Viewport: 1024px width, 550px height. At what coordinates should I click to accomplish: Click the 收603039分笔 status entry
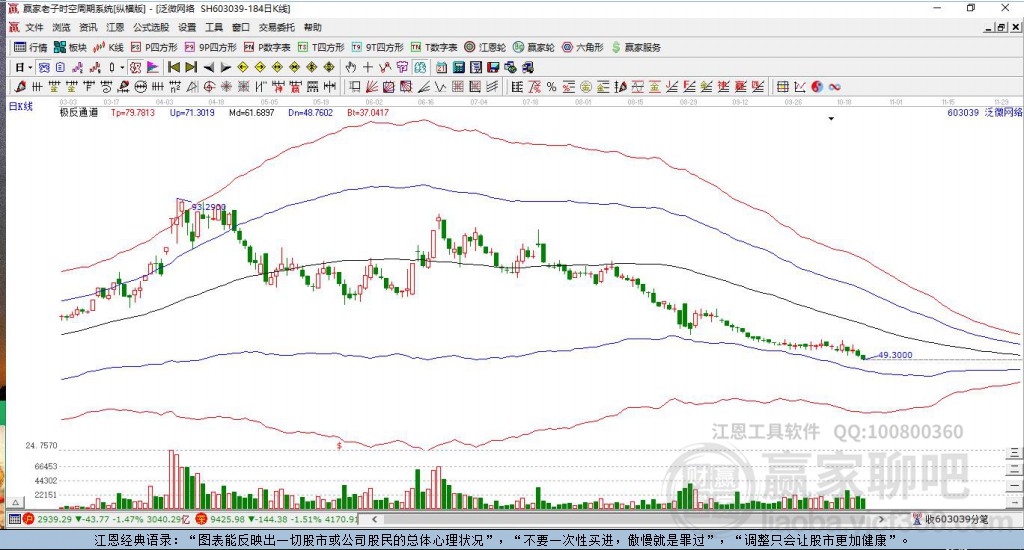point(952,519)
